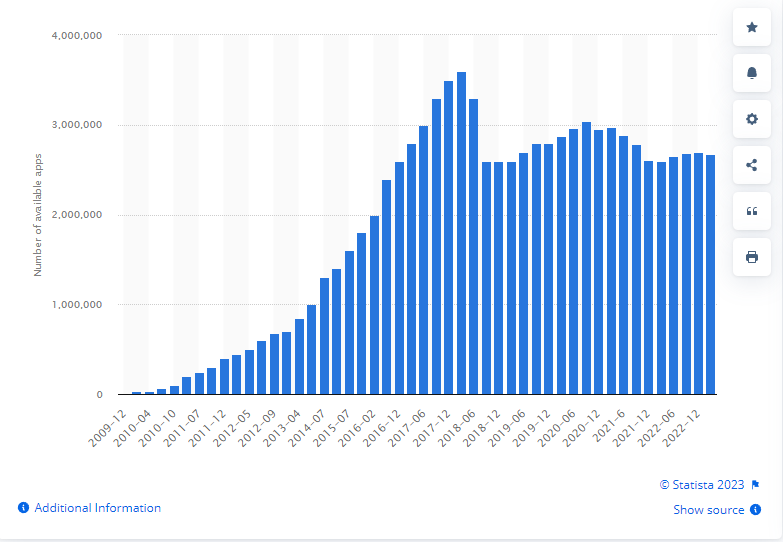This screenshot has height=542, width=783.
Task: Open the Additional Information link
Action: 97,508
